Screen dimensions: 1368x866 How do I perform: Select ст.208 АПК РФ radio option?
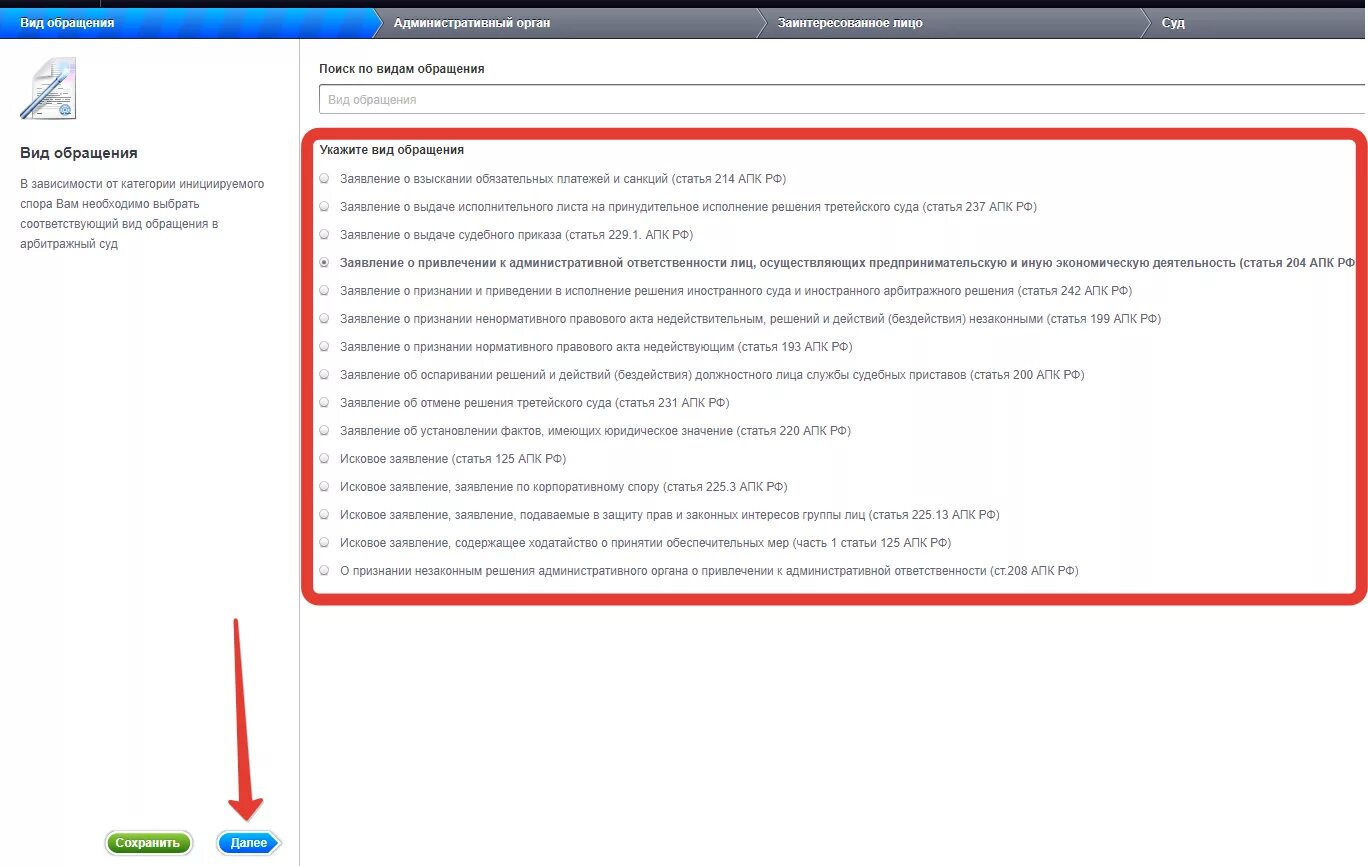pyautogui.click(x=324, y=571)
